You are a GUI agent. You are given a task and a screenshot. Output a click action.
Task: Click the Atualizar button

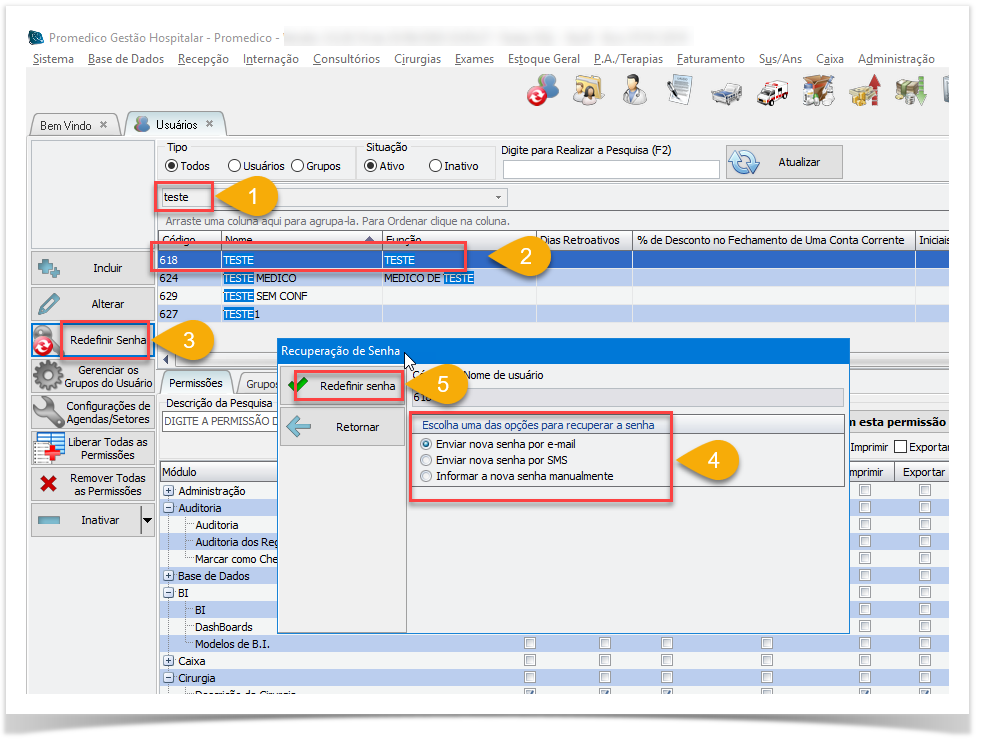coord(784,162)
